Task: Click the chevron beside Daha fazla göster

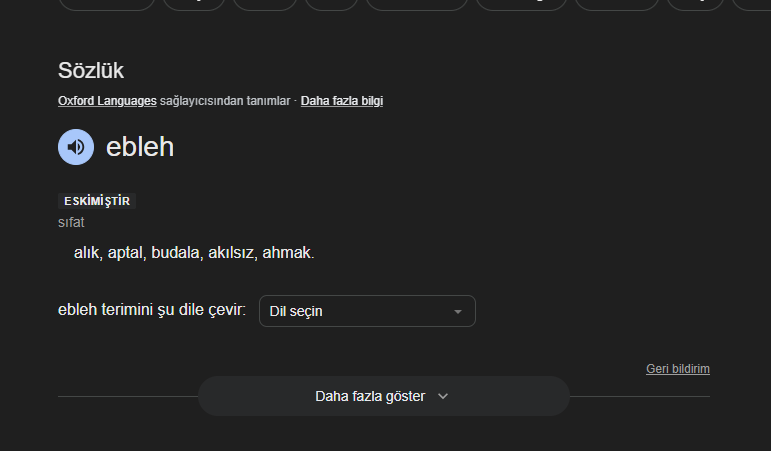Action: [x=443, y=396]
